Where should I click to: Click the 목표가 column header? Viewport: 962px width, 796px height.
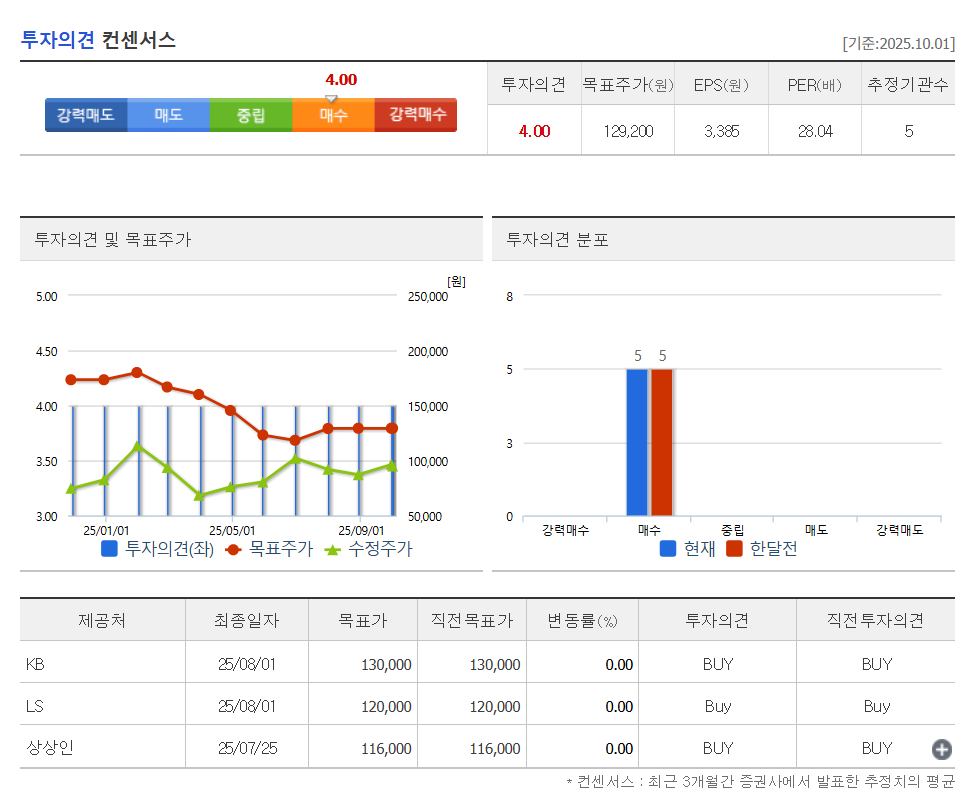(362, 619)
